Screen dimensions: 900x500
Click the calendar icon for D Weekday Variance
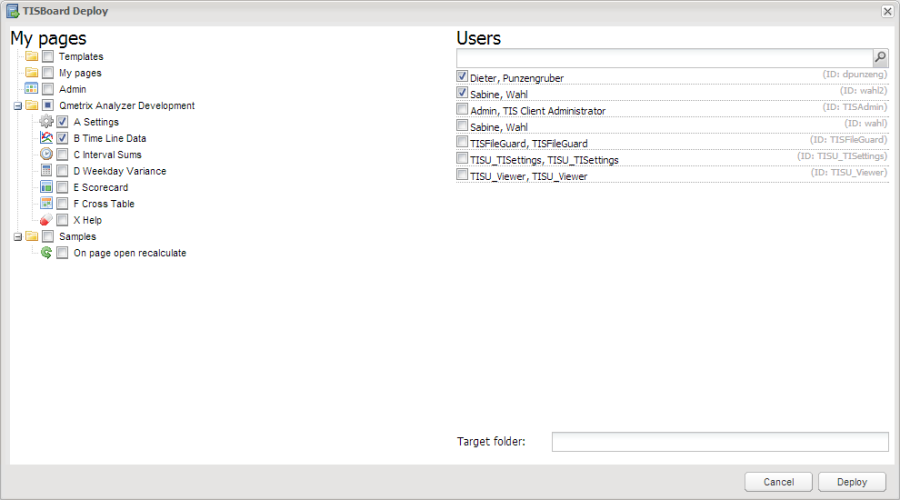pyautogui.click(x=46, y=170)
